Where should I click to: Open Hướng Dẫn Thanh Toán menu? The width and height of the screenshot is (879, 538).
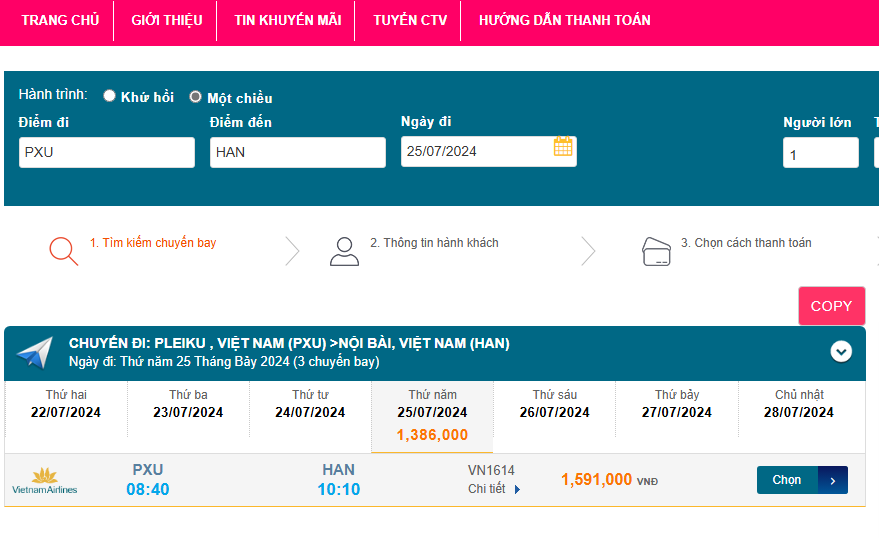[x=564, y=20]
